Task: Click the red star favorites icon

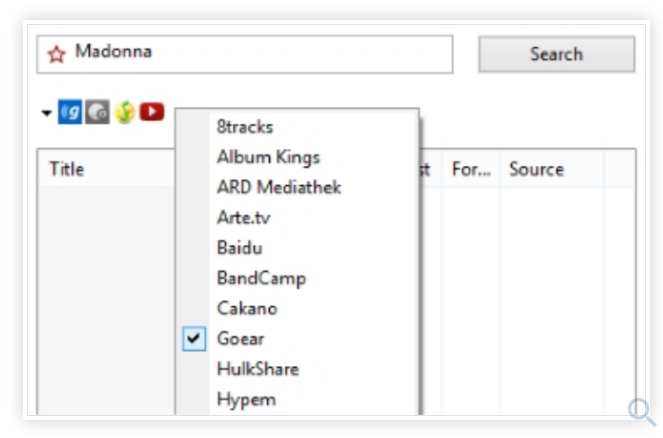Action: click(x=56, y=54)
